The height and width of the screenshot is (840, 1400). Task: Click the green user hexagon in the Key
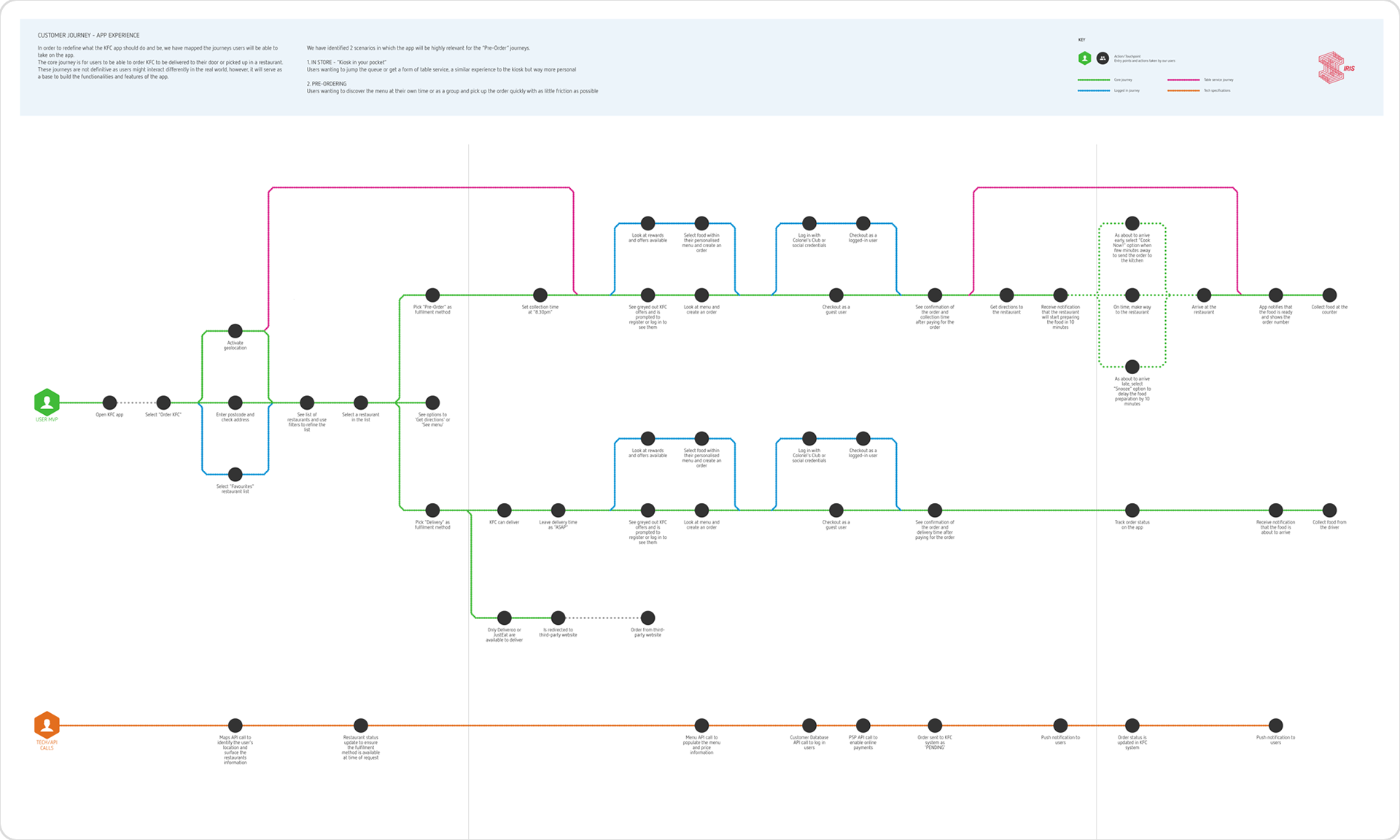point(1085,58)
